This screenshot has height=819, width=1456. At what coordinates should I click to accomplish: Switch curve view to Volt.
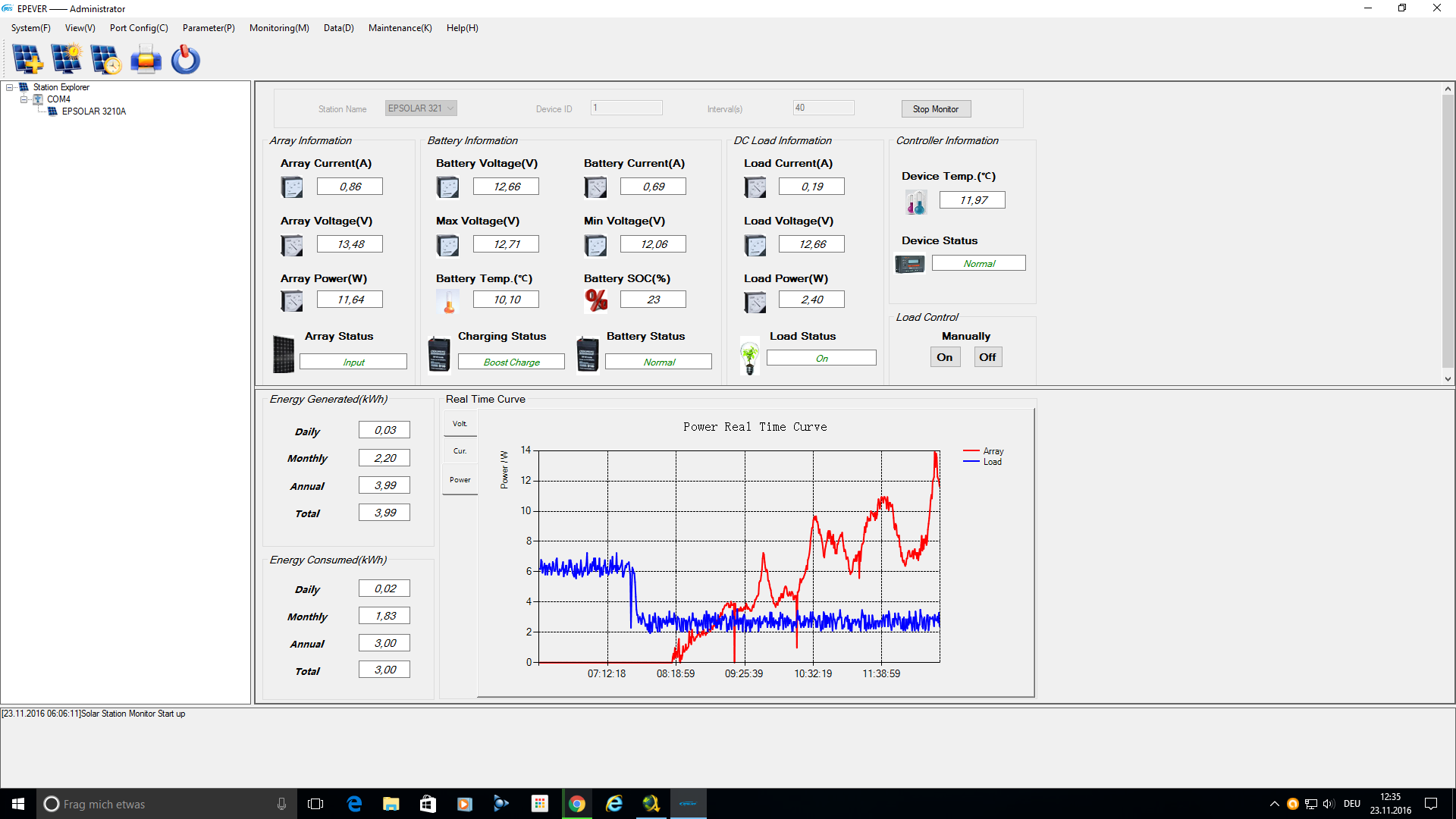click(x=460, y=424)
